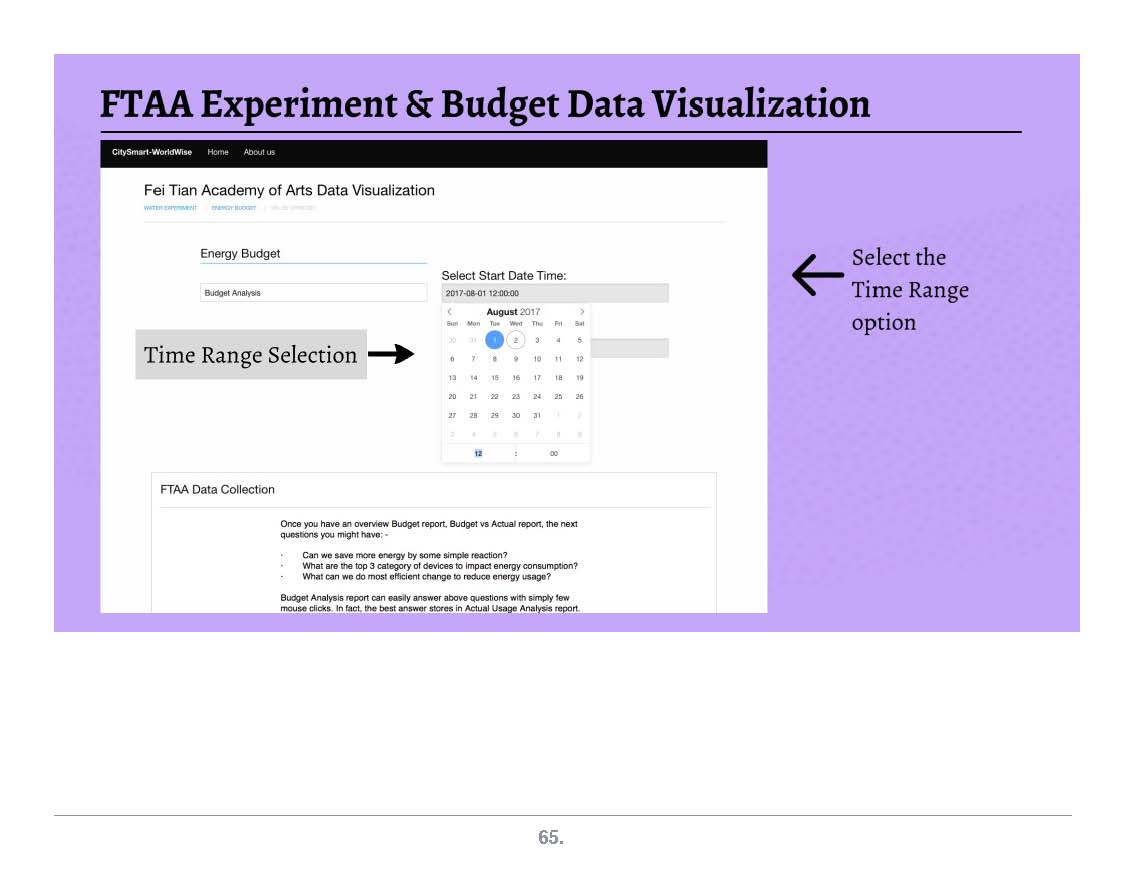This screenshot has height=876, width=1133.
Task: Choose August 15 on the calendar
Action: [x=494, y=378]
